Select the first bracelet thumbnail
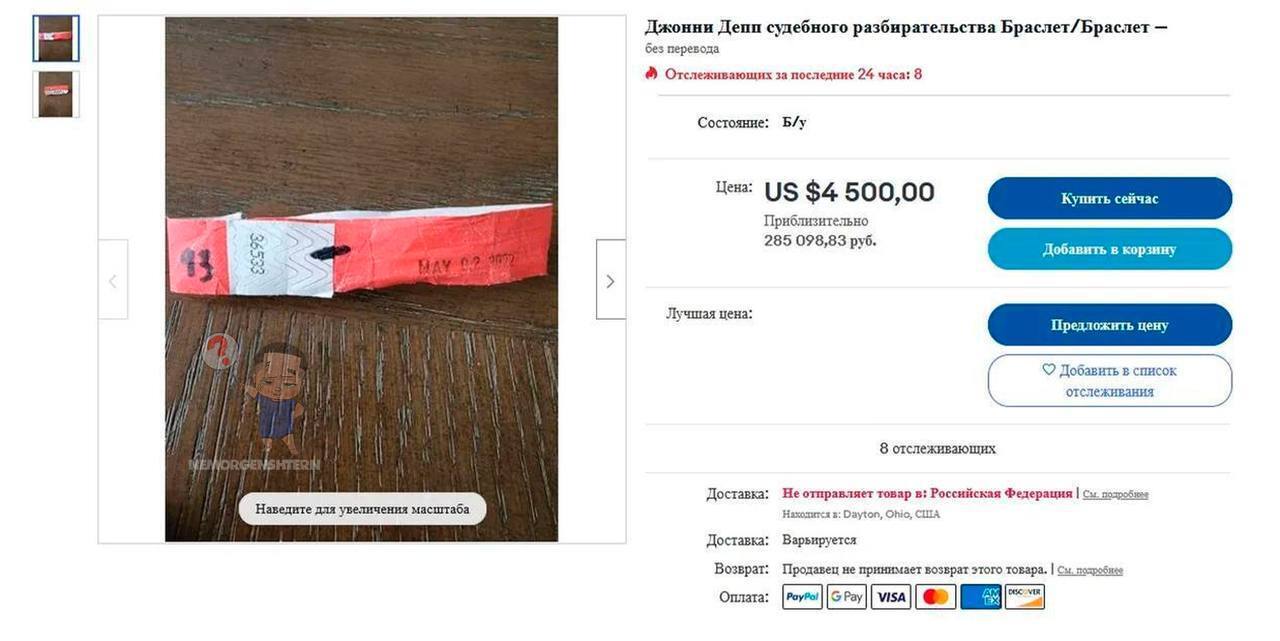Screen dimensions: 1280x641 pyautogui.click(x=55, y=38)
